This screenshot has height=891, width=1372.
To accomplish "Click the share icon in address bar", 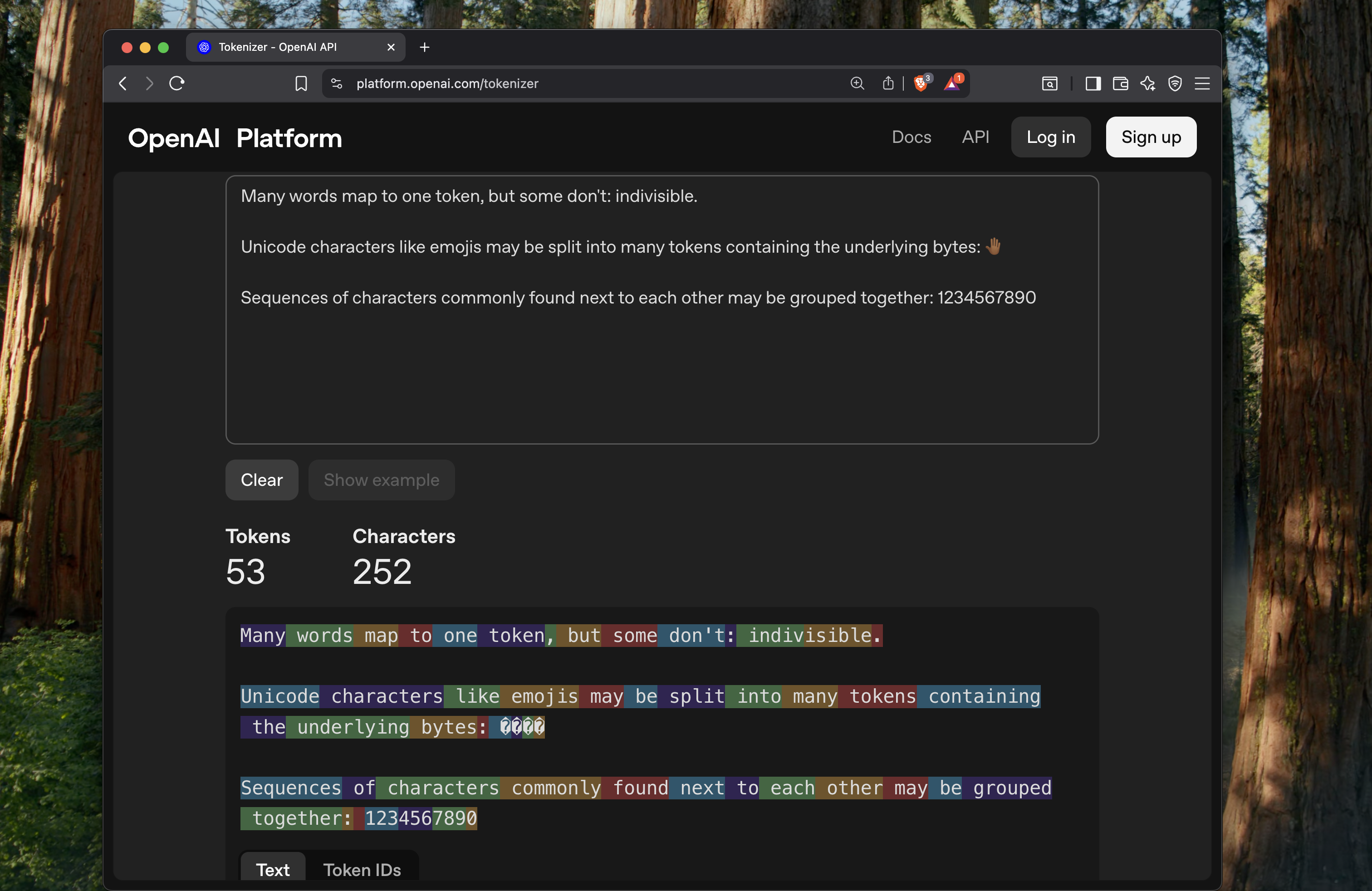I will tap(888, 83).
